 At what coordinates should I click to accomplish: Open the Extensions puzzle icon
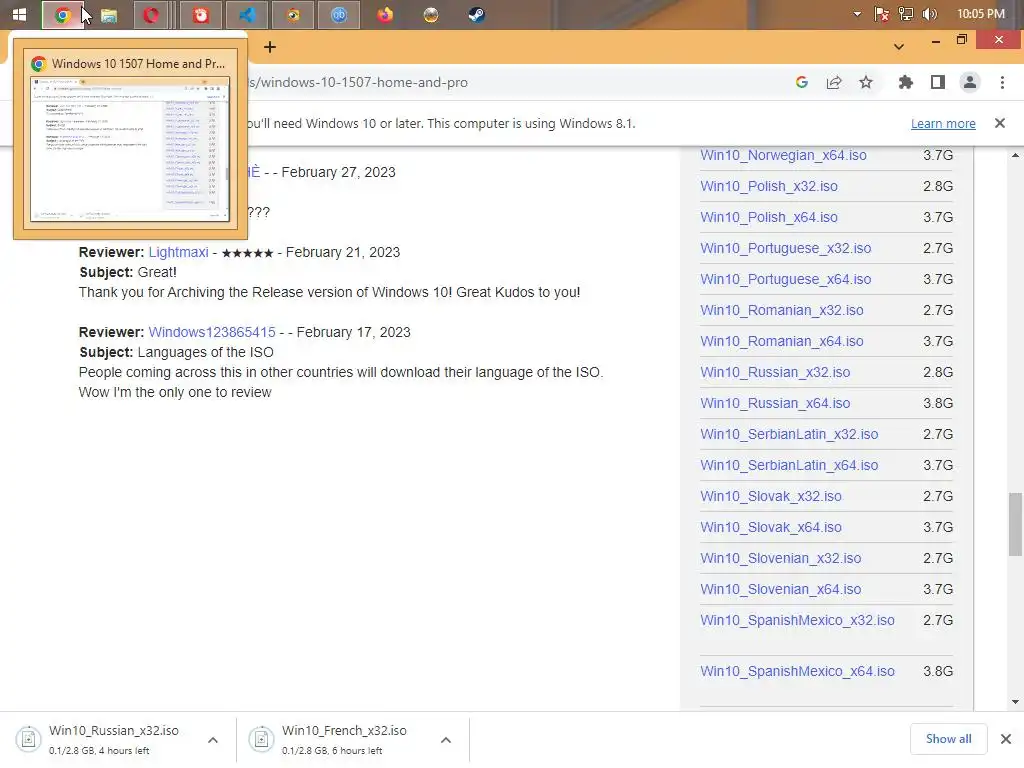906,82
